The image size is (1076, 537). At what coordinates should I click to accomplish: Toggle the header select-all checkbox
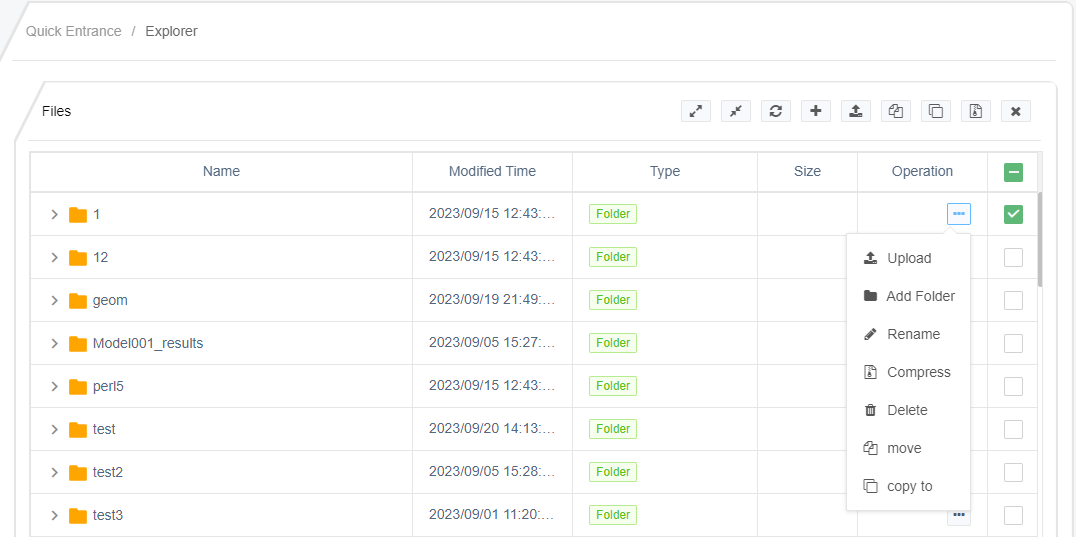pos(1013,172)
